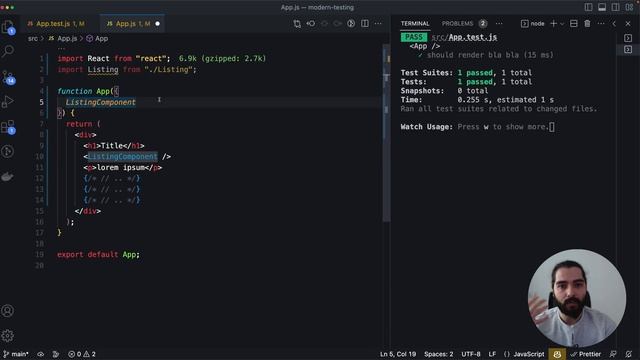640x360 pixels.
Task: Toggle primary sidebar layout icon in title bar
Action: 588,7
